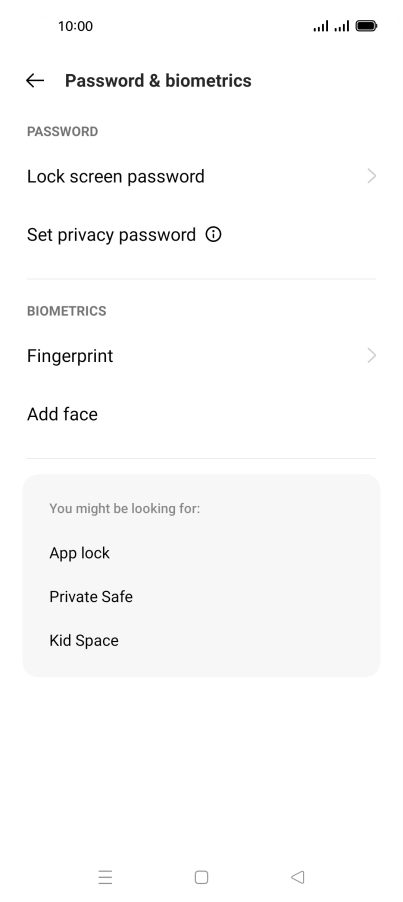Open recent apps with the three-line navigation icon
Viewport: 403px width, 902px height.
[x=105, y=877]
